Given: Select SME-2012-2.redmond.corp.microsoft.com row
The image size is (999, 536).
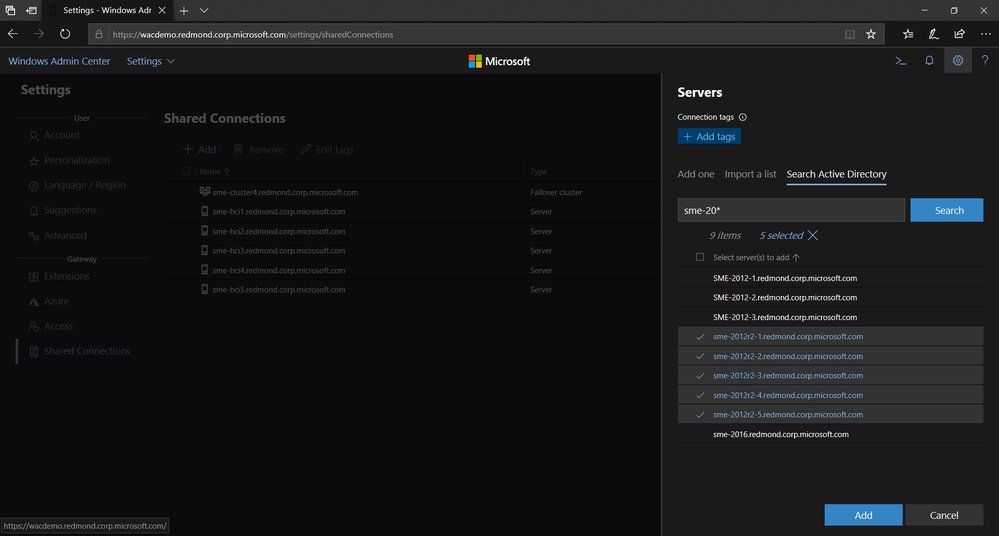Looking at the screenshot, I should (x=830, y=298).
